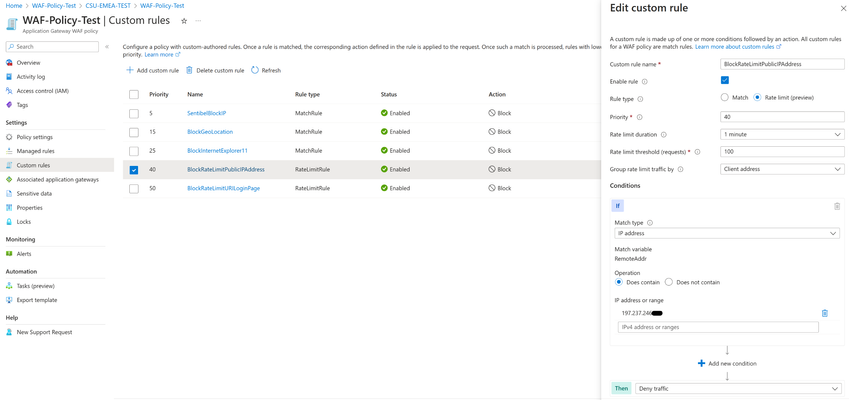Click the favorite star icon beside the title
Screen dimensions: 849x400
[x=184, y=21]
